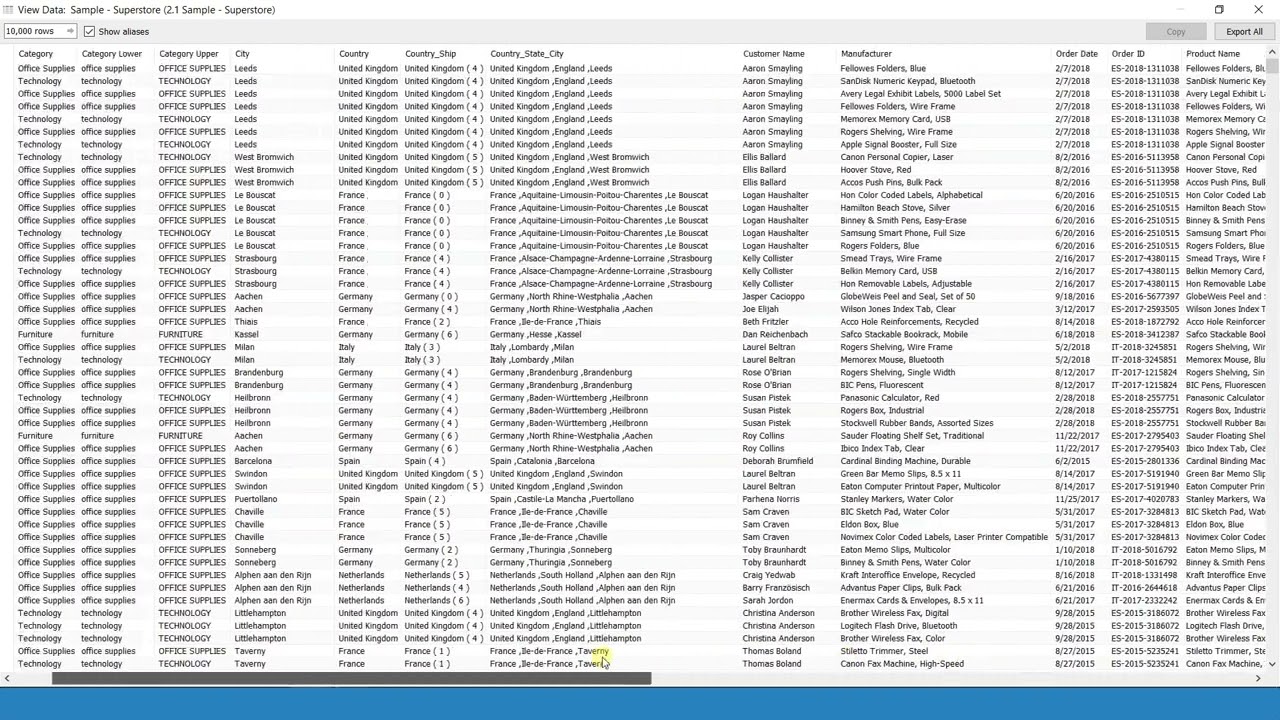The image size is (1280, 720).
Task: Select Manufacturer cell Logitech Flash Drive, Bluetooth
Action: (898, 626)
